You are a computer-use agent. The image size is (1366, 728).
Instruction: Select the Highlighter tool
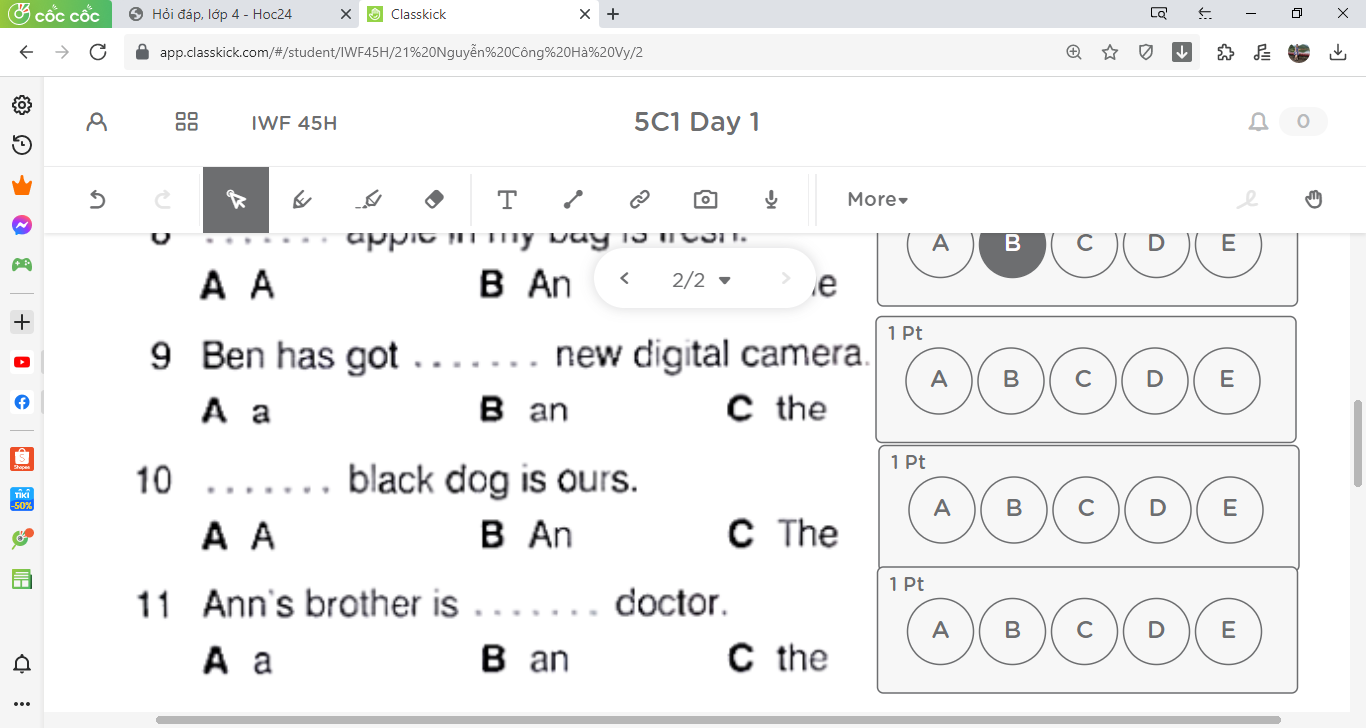point(368,200)
